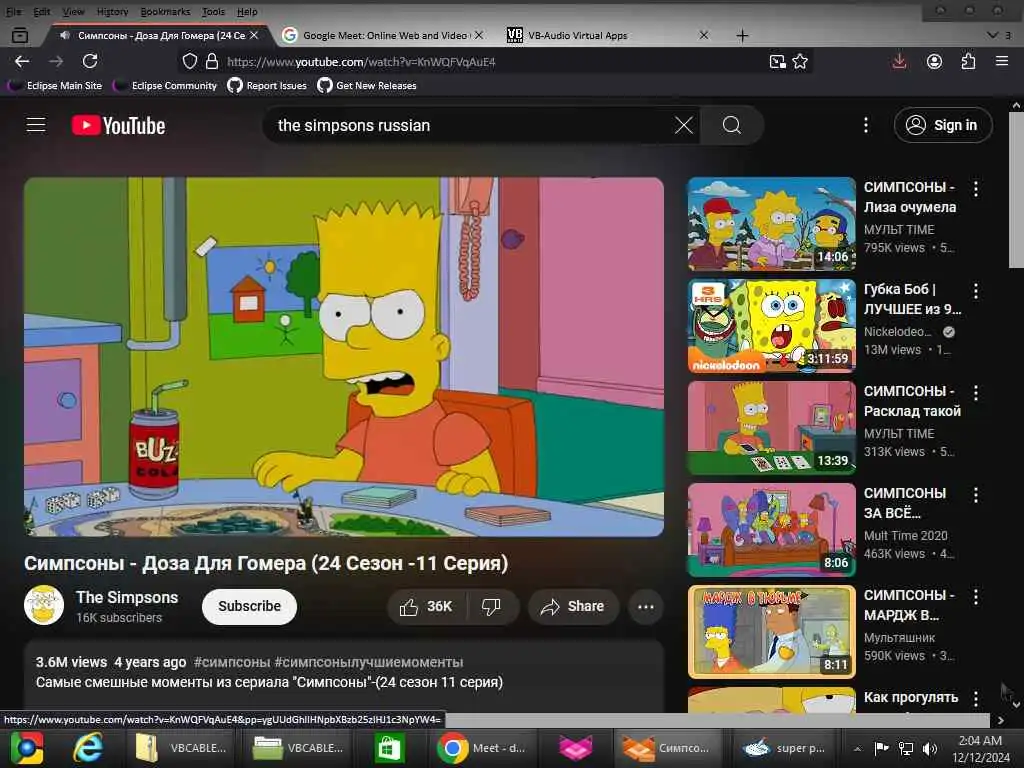This screenshot has width=1024, height=768.
Task: Open options for СИМПСОНЫ ЗА ВСЁ video
Action: 976,495
